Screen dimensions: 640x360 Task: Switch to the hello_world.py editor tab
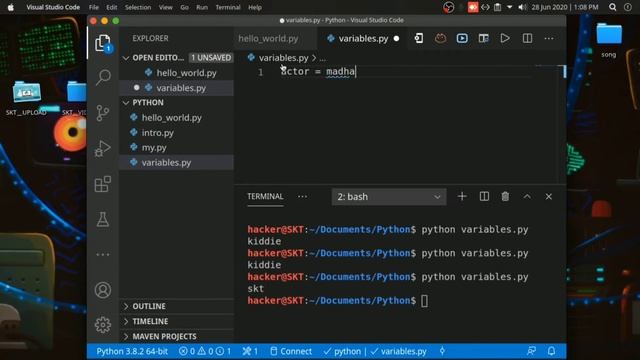click(268, 38)
